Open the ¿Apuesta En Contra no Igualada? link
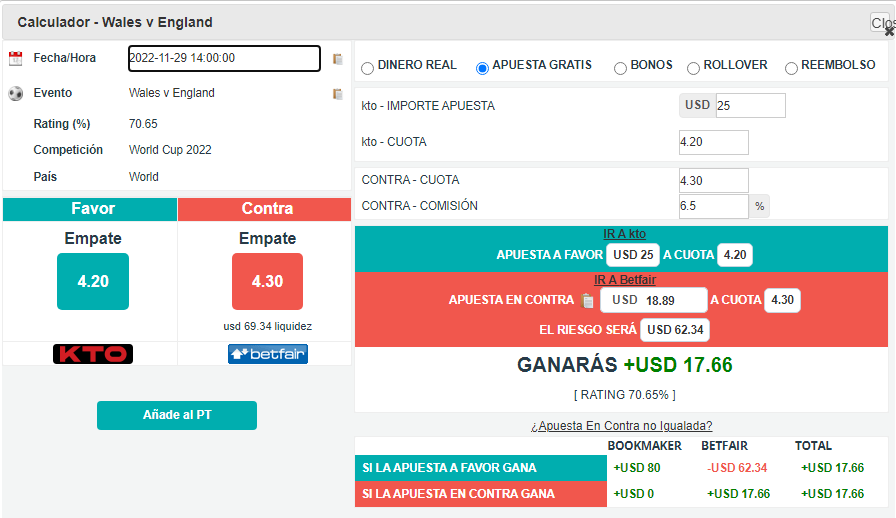The width and height of the screenshot is (896, 518). point(621,426)
